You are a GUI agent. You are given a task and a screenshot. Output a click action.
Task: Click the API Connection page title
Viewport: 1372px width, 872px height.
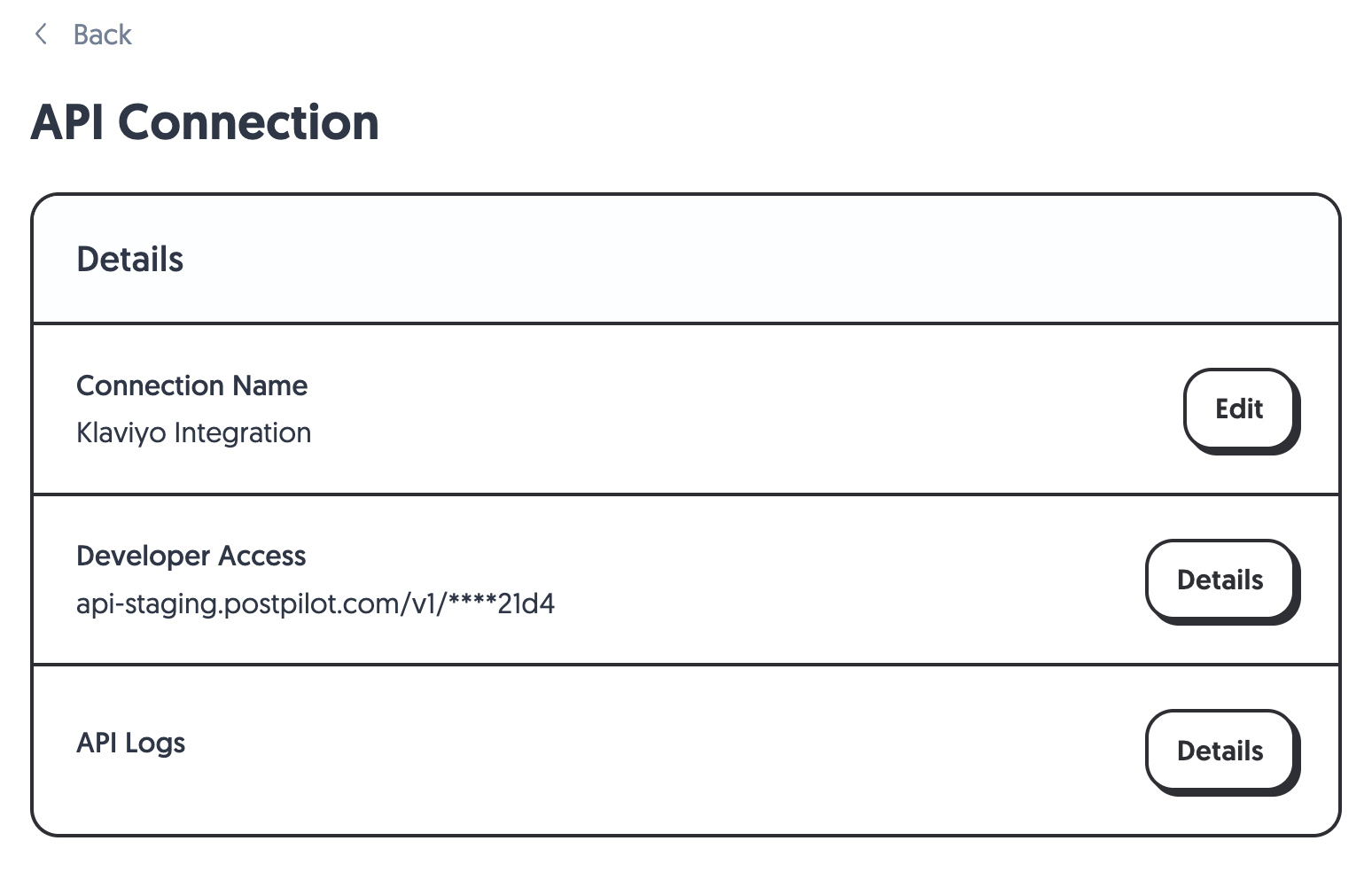(205, 121)
